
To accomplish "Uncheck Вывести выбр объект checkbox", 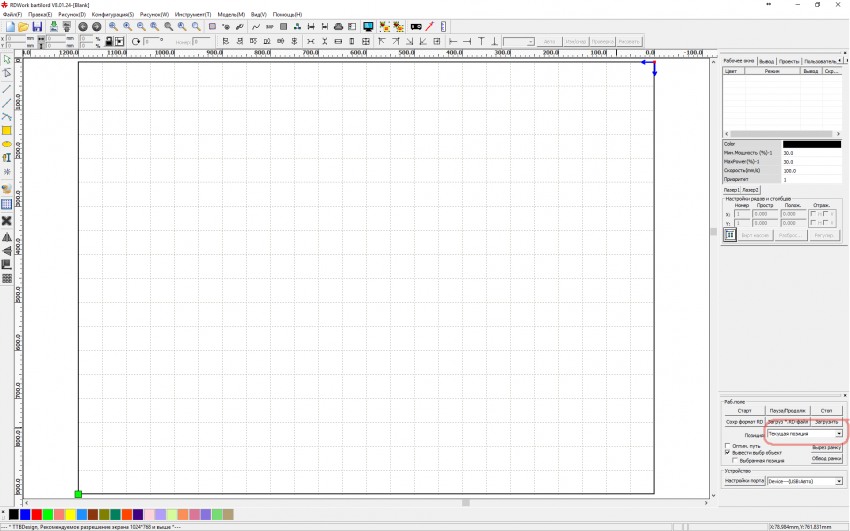I will click(727, 452).
